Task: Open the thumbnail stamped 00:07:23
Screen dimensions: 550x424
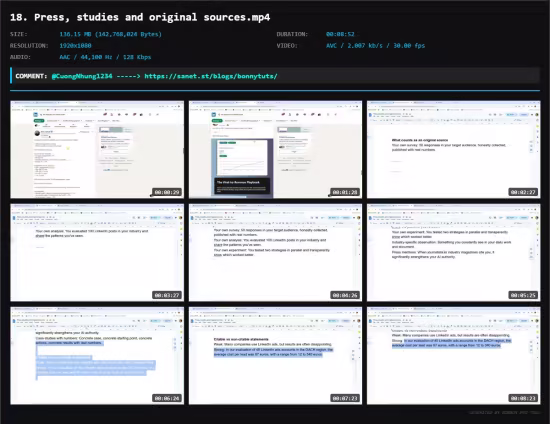Action: coord(275,356)
